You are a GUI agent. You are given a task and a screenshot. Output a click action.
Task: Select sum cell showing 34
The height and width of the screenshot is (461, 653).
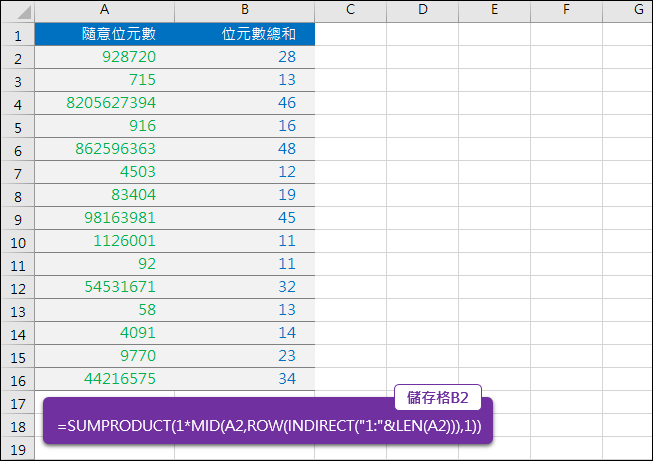(x=244, y=379)
